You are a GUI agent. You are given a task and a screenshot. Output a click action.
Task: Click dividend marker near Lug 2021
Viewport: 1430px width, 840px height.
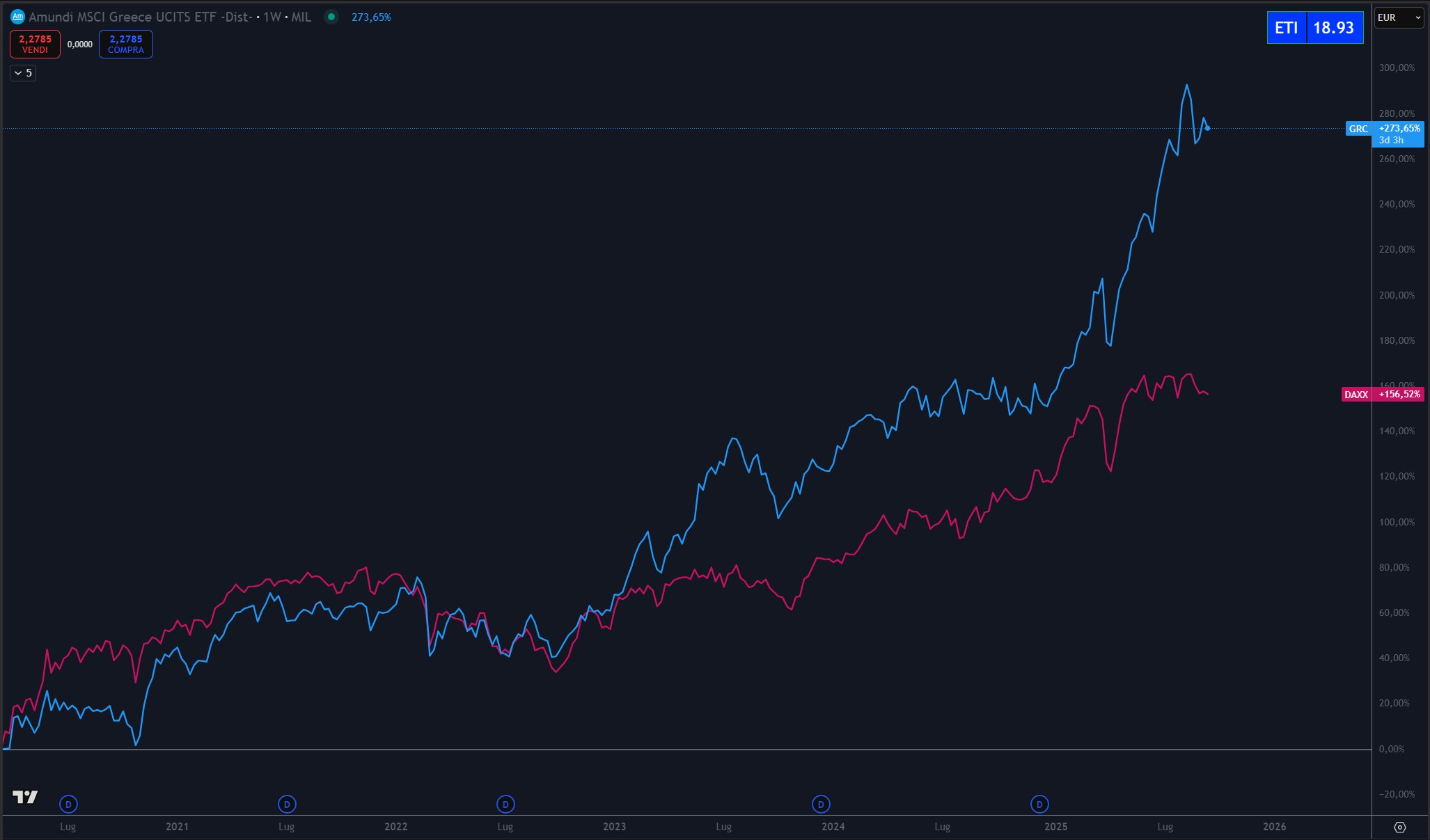point(287,805)
